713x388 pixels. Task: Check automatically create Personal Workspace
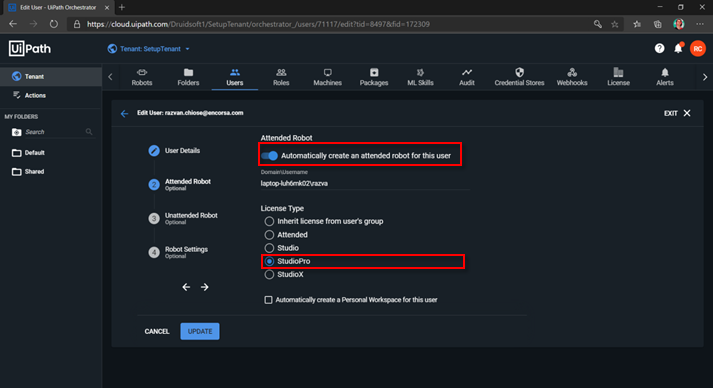[x=268, y=300]
